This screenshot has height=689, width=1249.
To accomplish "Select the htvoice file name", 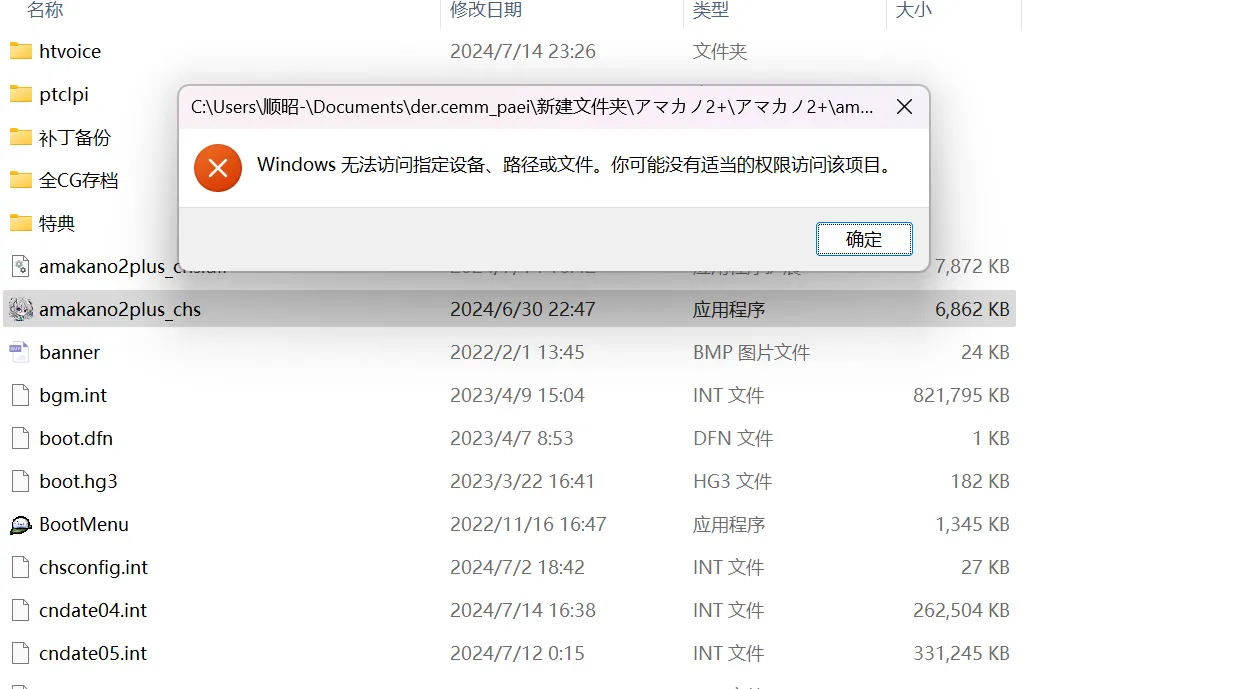I will tap(70, 51).
